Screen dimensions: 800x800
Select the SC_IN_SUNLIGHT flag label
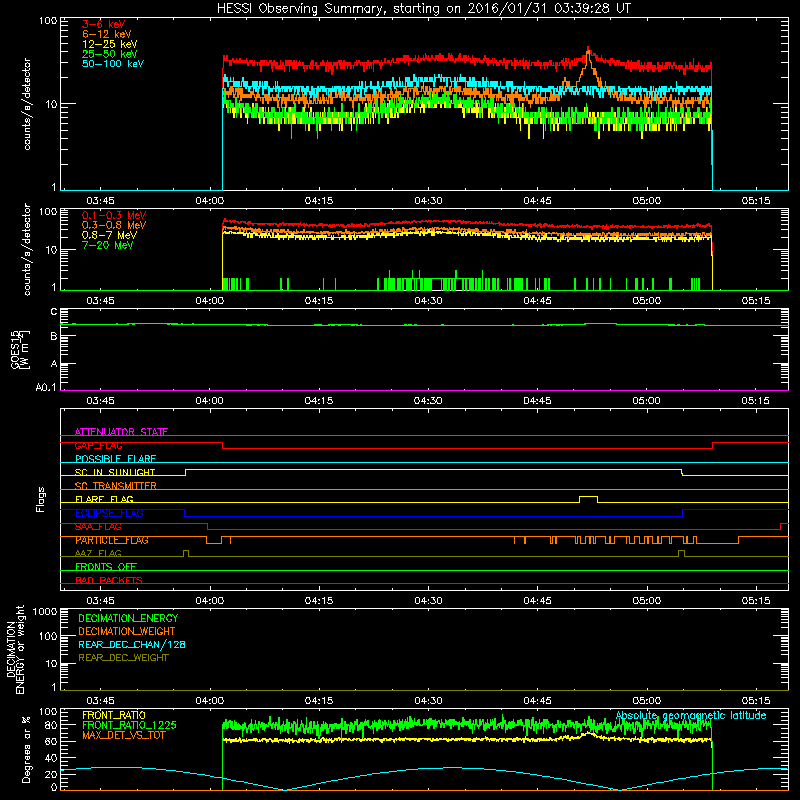pos(115,472)
